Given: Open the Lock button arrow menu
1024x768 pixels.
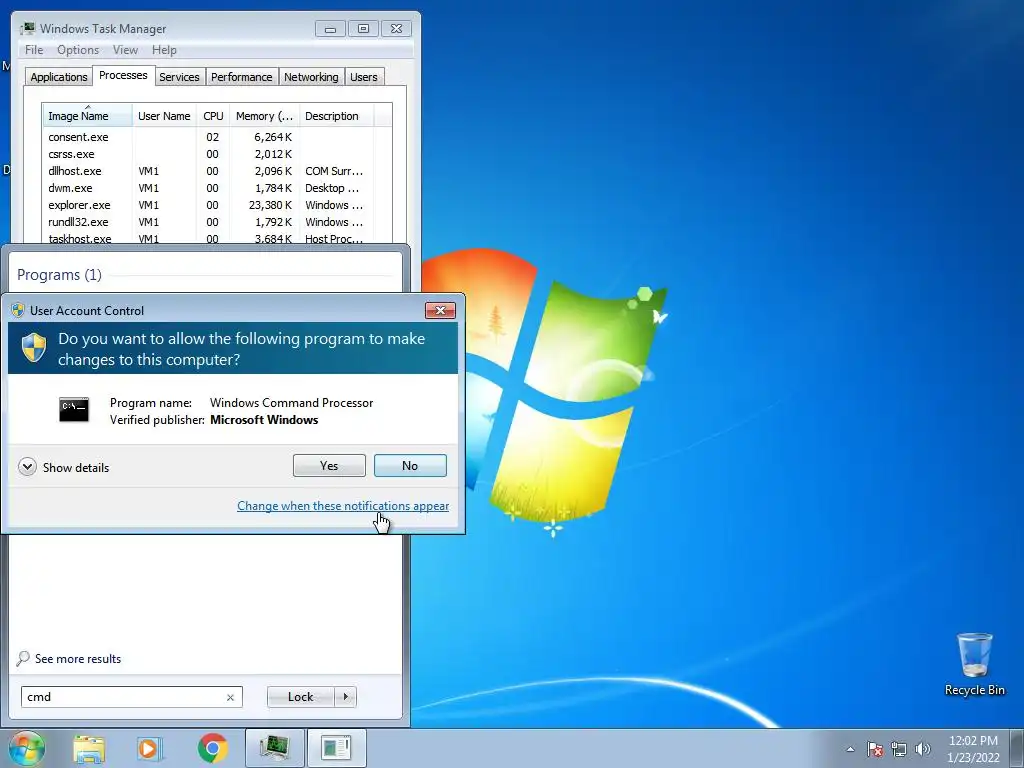Looking at the screenshot, I should [x=345, y=697].
